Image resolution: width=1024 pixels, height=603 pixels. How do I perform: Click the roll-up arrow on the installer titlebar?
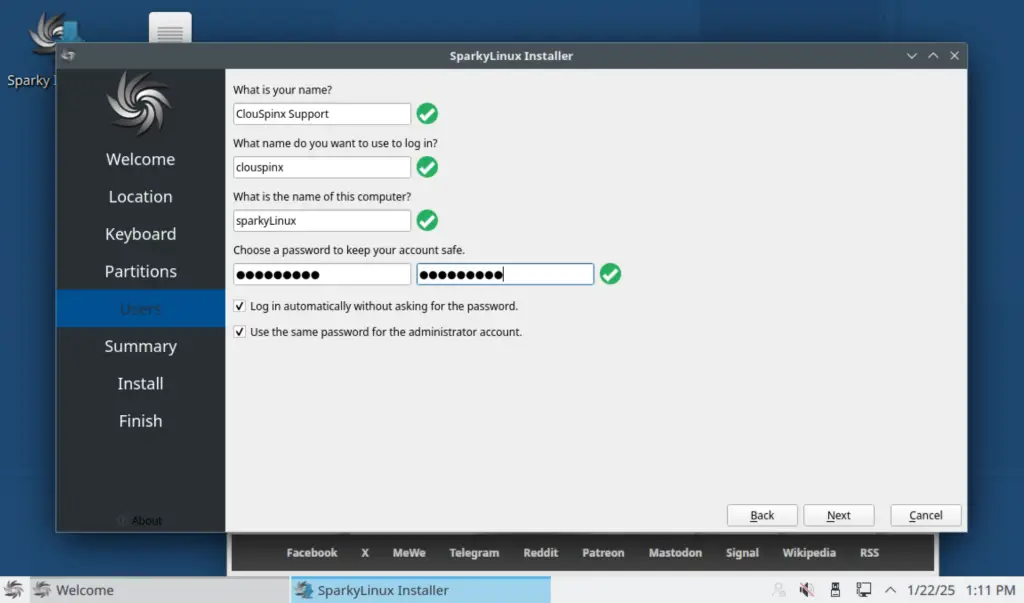932,56
